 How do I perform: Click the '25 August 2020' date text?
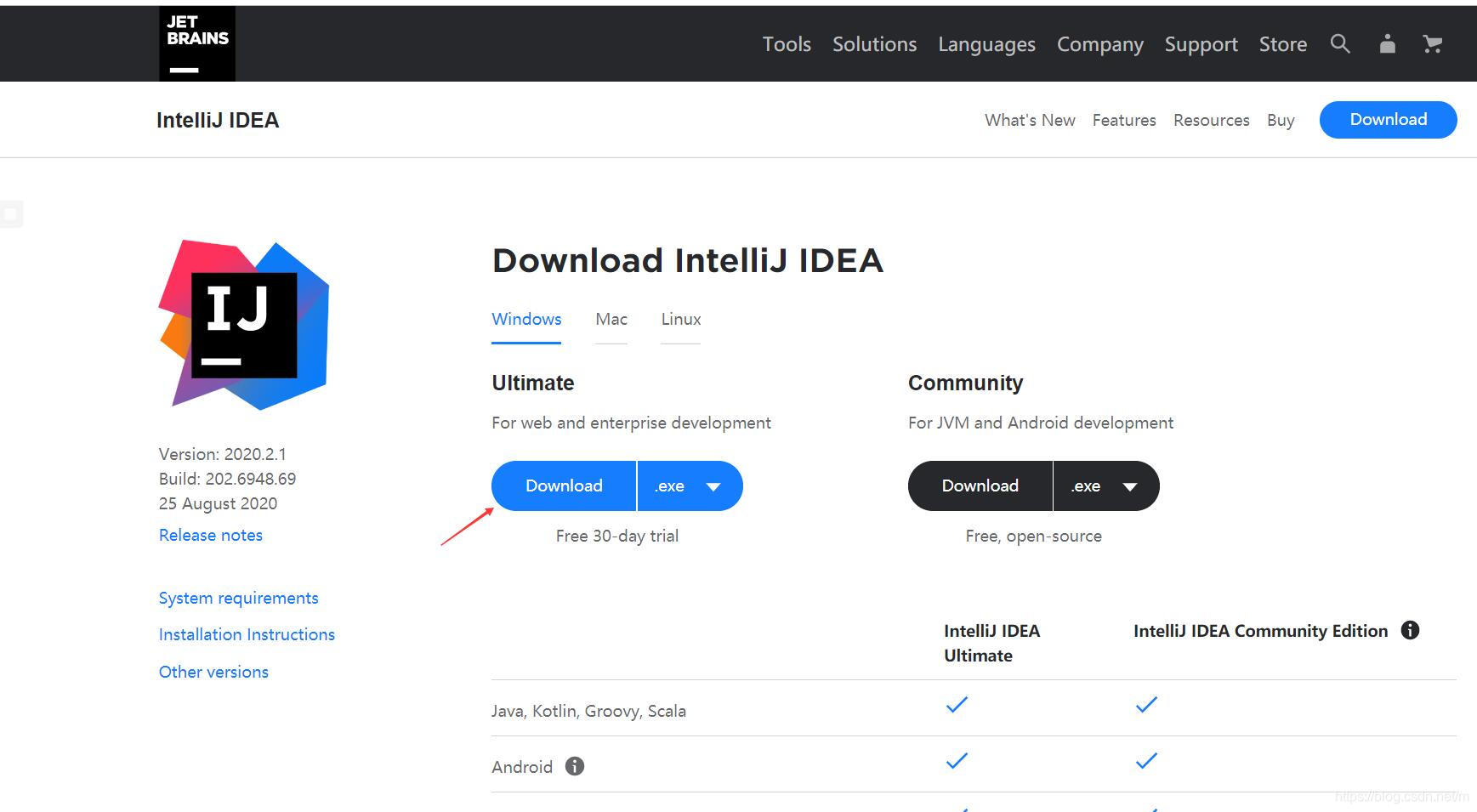pyautogui.click(x=219, y=503)
